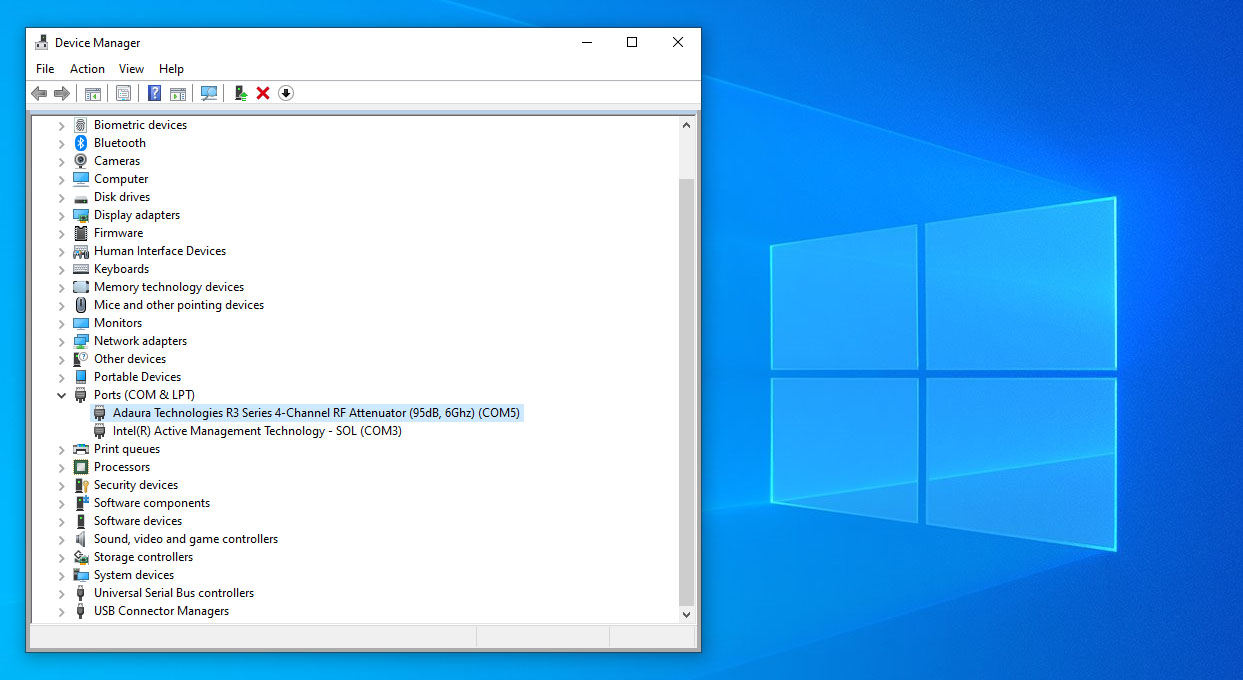Click the Network adapters icon
The width and height of the screenshot is (1243, 680).
(x=81, y=341)
